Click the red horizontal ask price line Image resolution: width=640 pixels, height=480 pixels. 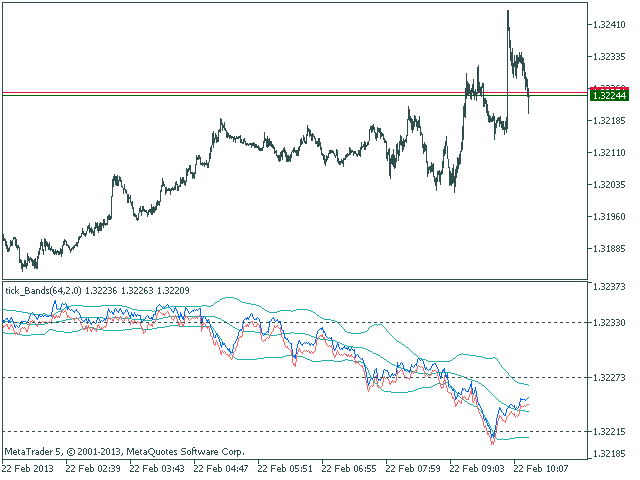pos(295,93)
